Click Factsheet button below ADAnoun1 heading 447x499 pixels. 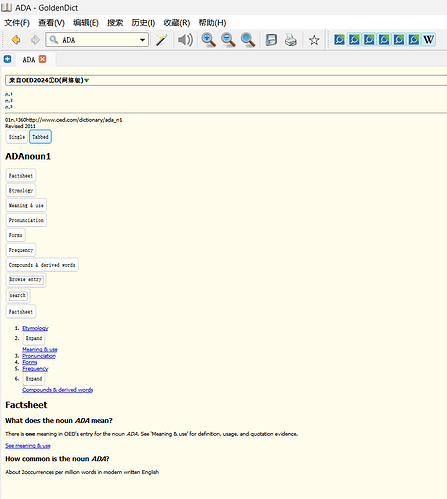(21, 176)
